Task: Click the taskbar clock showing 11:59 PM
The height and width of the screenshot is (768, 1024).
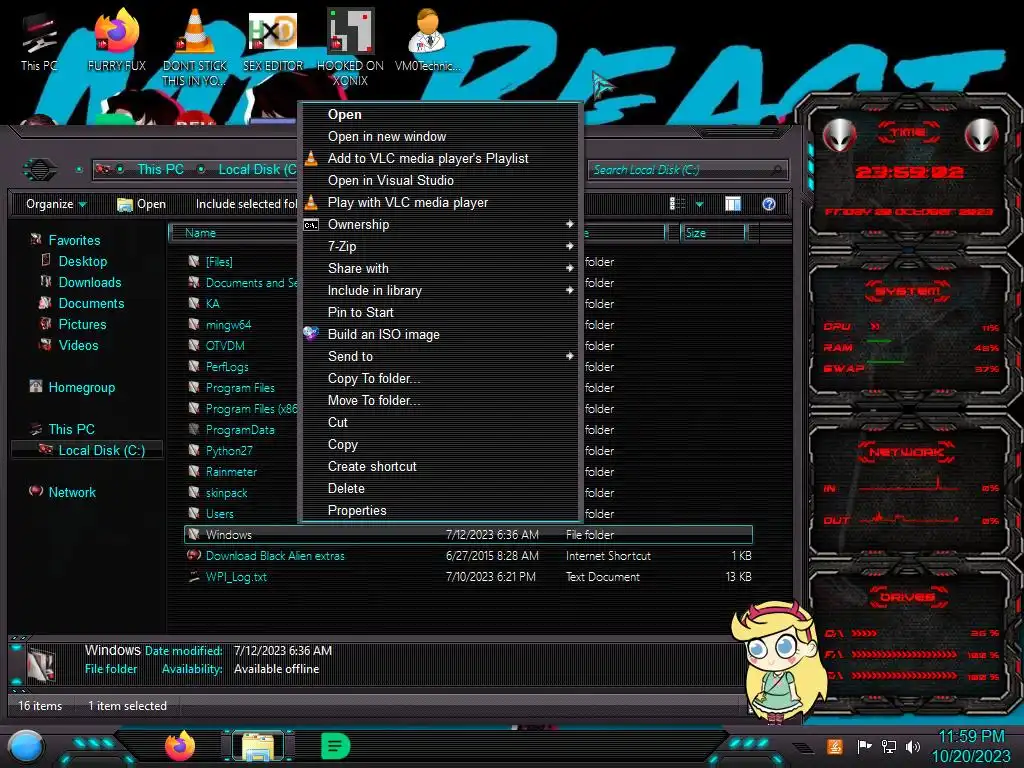Action: click(970, 737)
